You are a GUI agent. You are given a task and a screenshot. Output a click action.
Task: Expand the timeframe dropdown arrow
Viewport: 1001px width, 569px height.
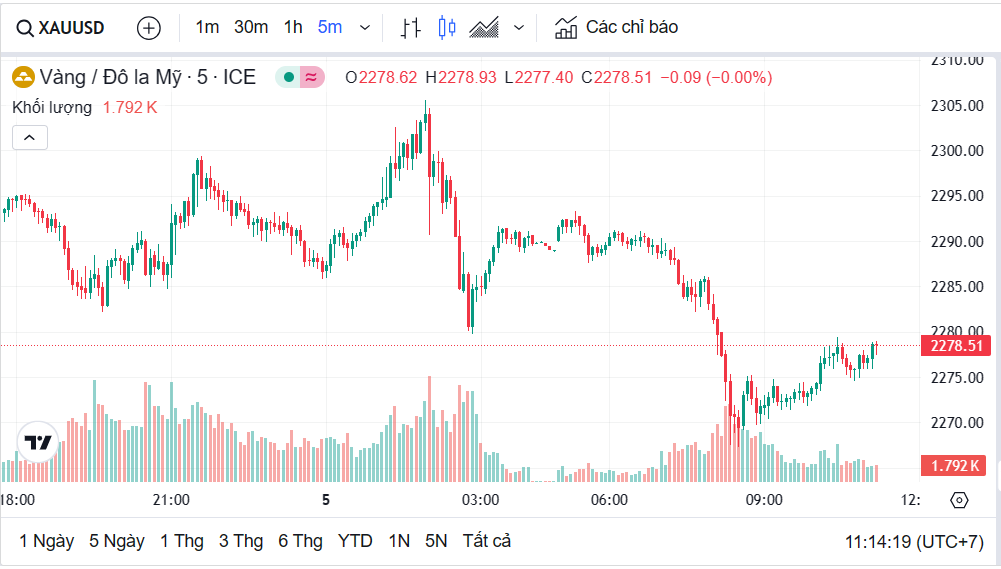(365, 28)
